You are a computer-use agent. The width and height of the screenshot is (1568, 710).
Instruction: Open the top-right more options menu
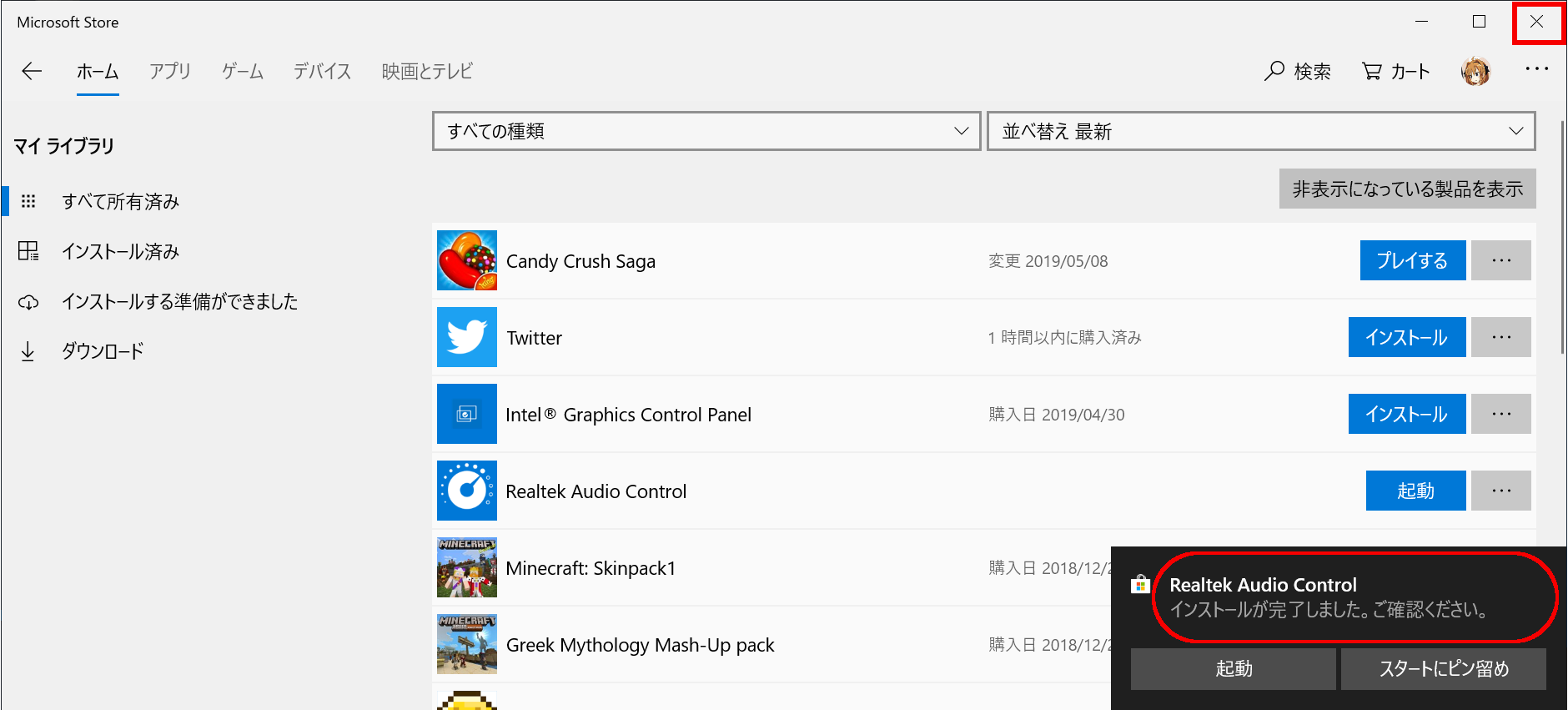click(1536, 69)
